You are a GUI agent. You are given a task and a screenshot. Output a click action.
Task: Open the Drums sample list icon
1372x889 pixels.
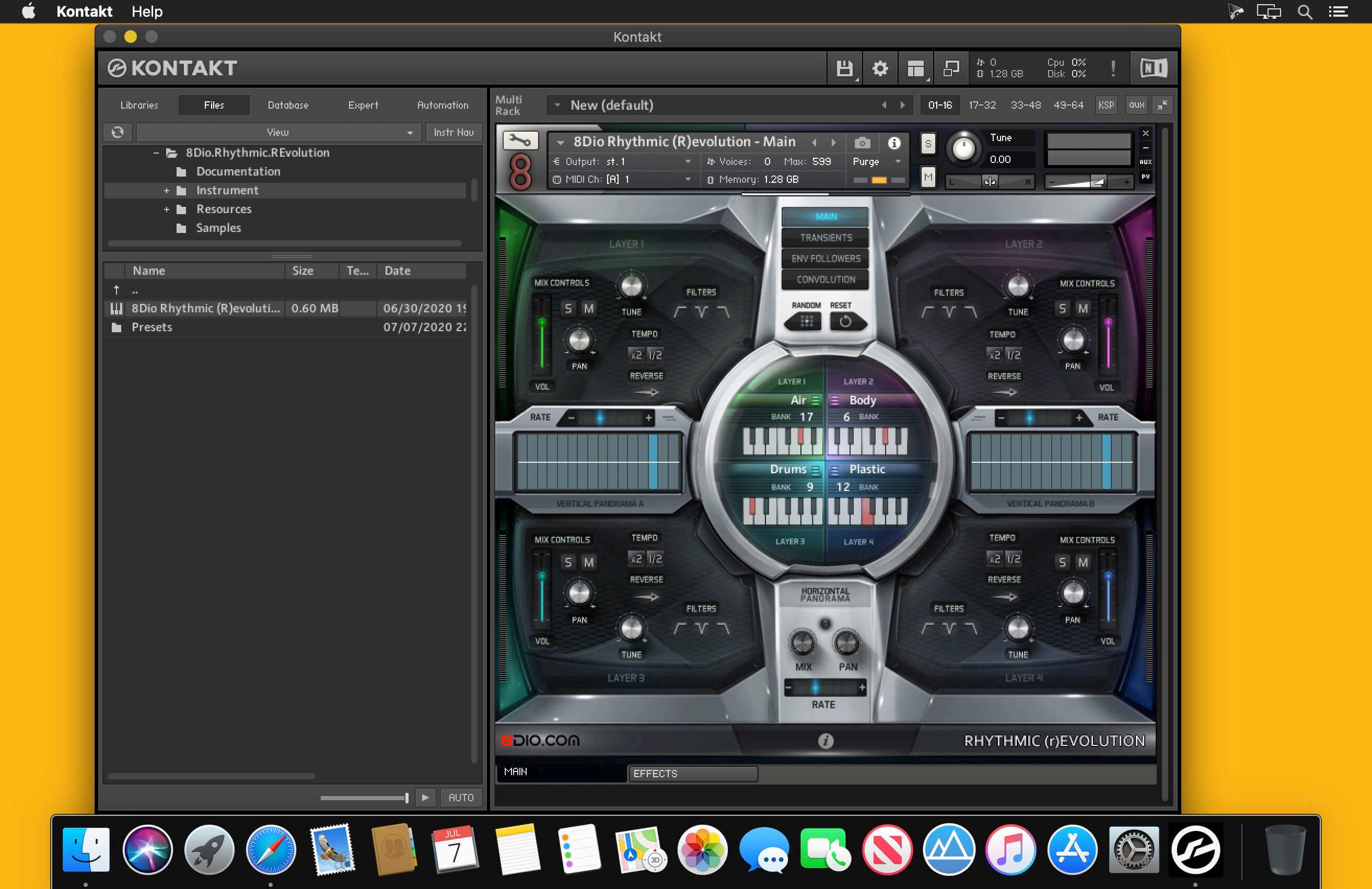point(816,470)
